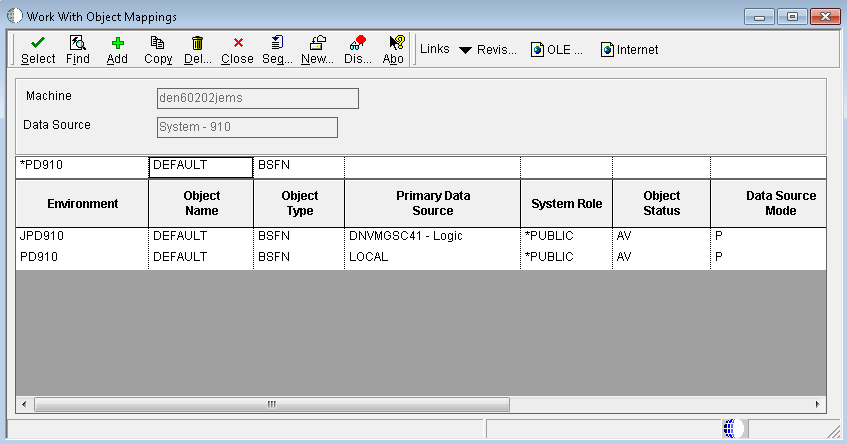Image resolution: width=847 pixels, height=444 pixels.
Task: Click the Find magnifier toolbar icon
Action: [x=78, y=43]
